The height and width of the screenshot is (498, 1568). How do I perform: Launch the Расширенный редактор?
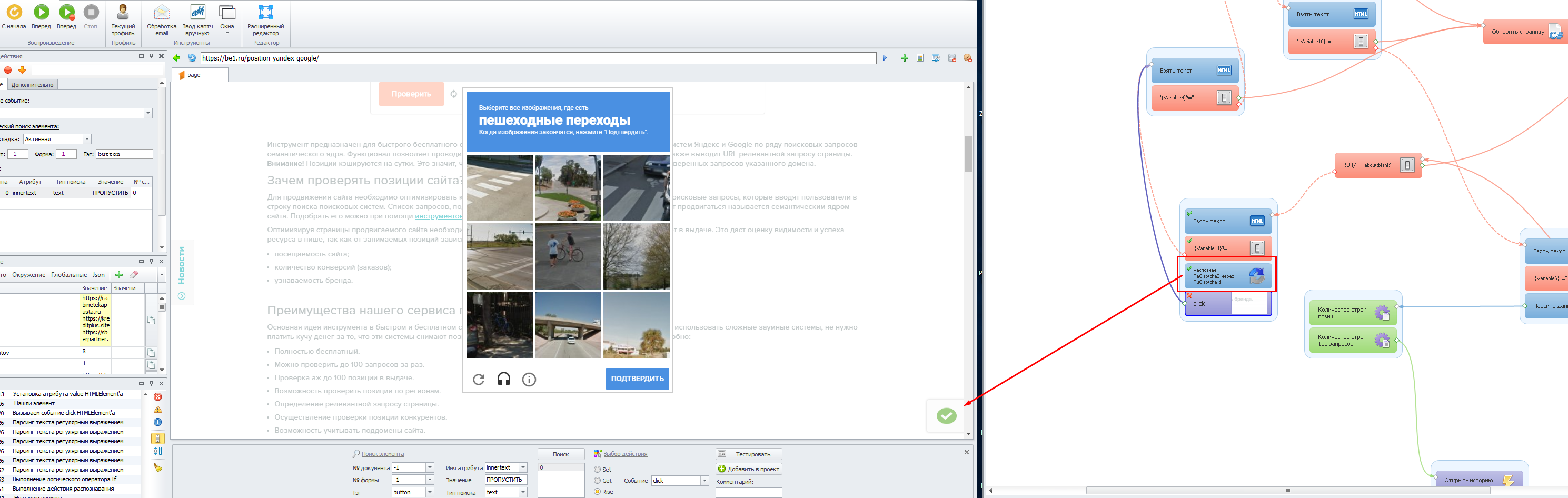(265, 20)
